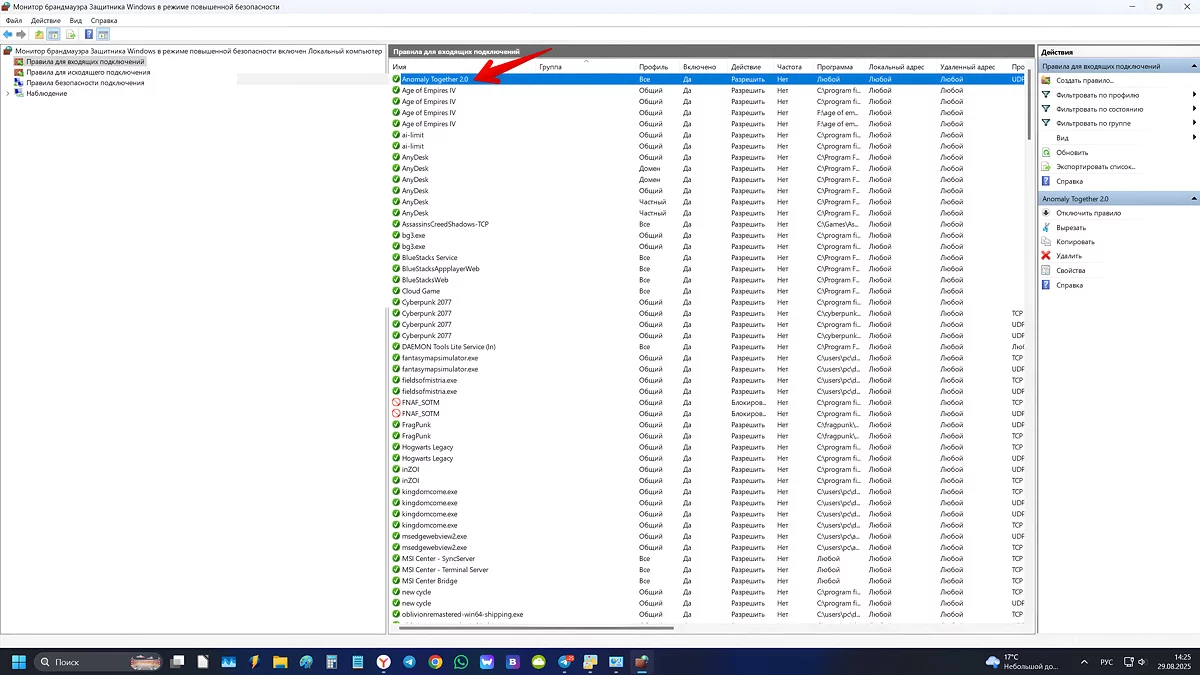
Task: Open the Действие menu
Action: point(45,20)
